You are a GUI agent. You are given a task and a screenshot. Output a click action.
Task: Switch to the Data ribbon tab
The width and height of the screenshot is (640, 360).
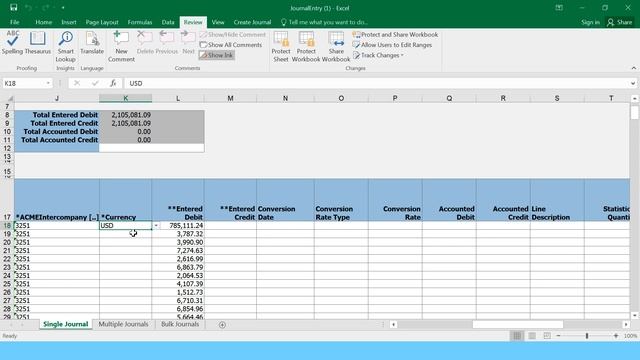(x=168, y=22)
